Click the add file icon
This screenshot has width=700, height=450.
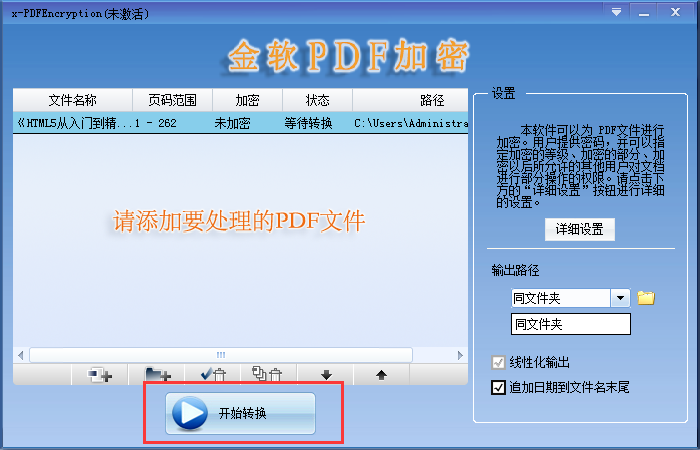(x=100, y=375)
